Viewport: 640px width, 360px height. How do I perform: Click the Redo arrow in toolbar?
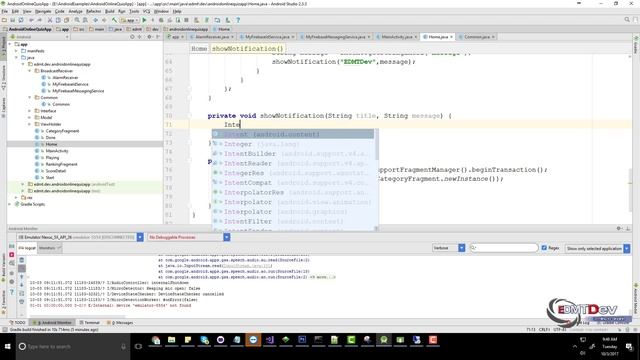tap(40, 20)
